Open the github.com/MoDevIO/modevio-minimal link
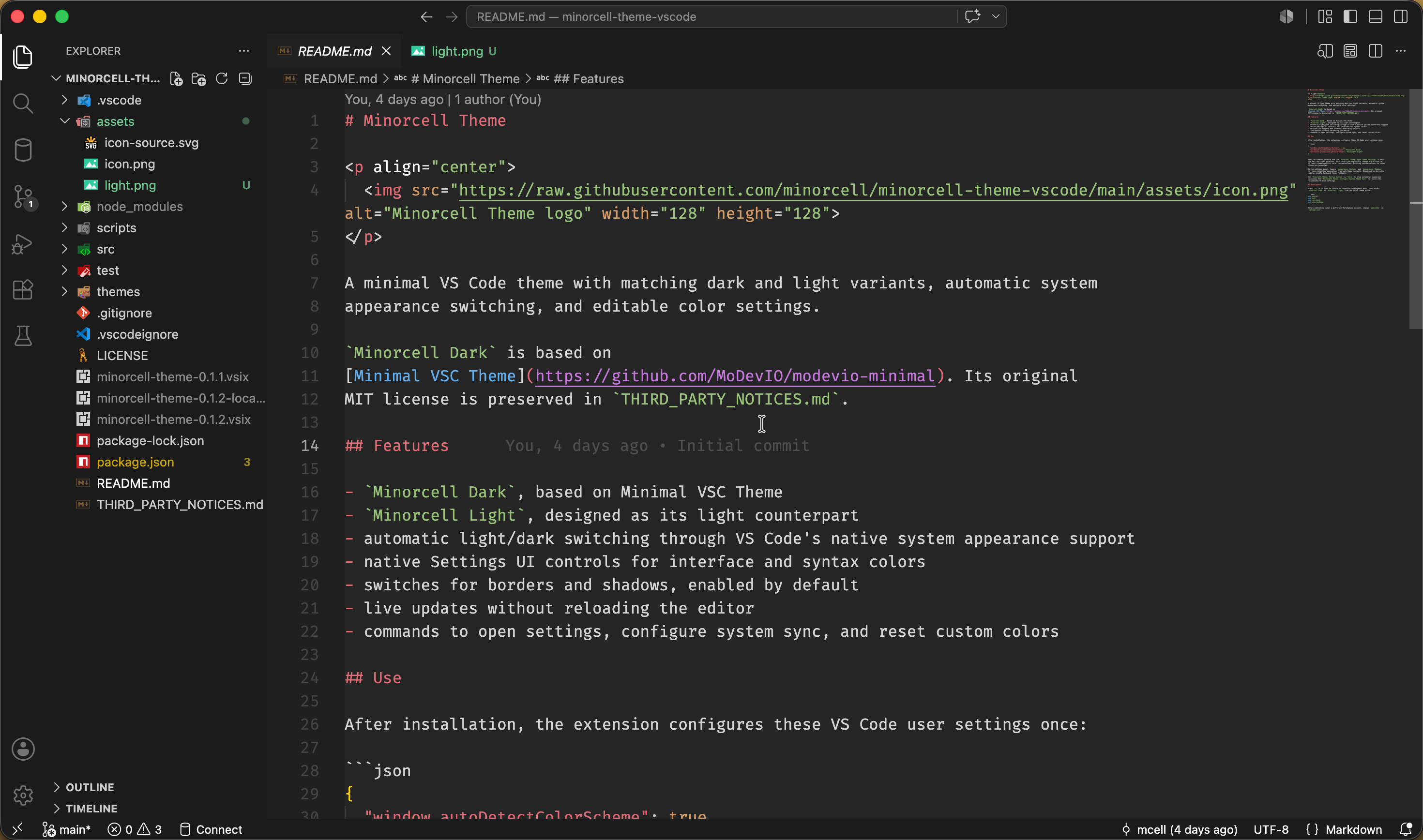 pos(735,376)
